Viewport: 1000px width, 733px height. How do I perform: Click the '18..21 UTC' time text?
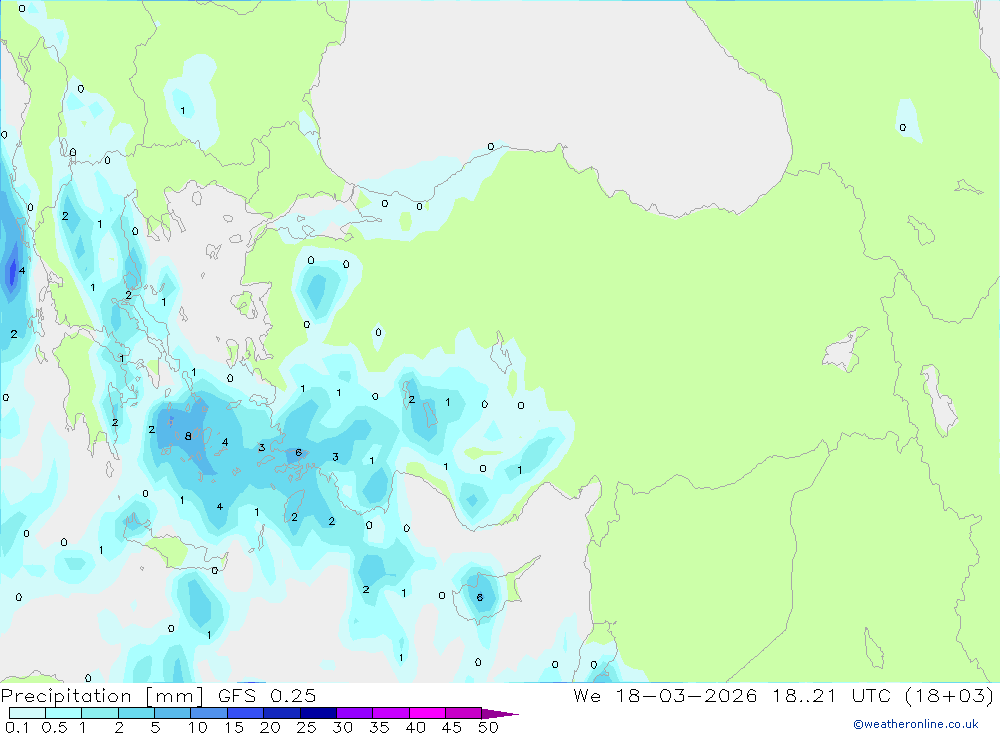(x=830, y=695)
